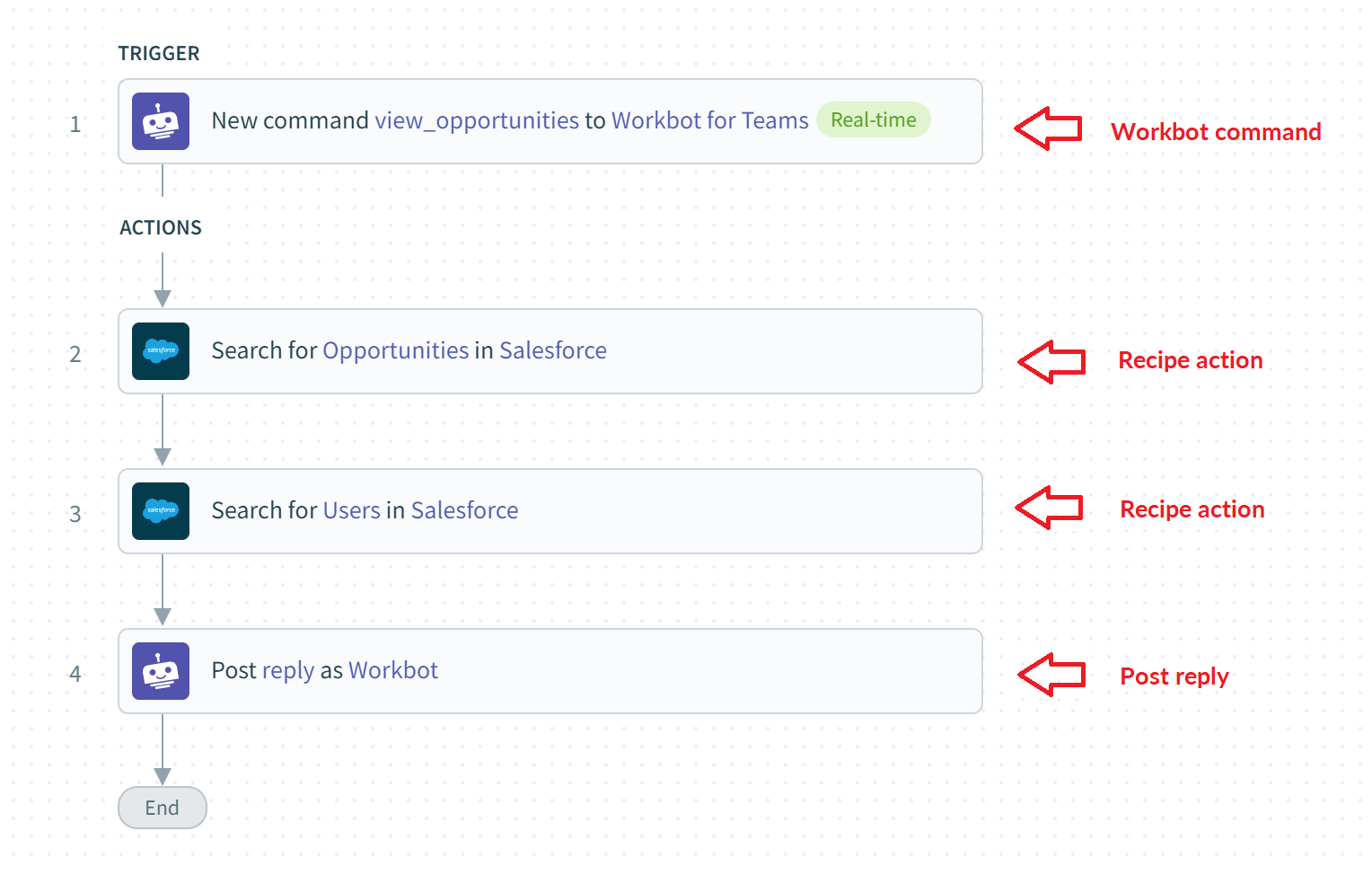1372x884 pixels.
Task: Click the Workbot link in step 4
Action: [x=392, y=670]
